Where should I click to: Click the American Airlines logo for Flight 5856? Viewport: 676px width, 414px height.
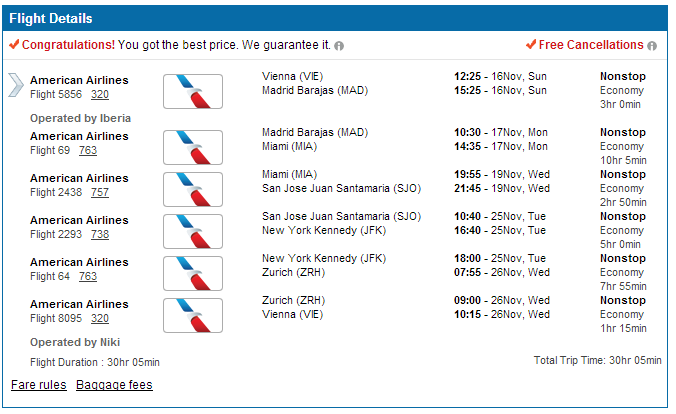193,91
